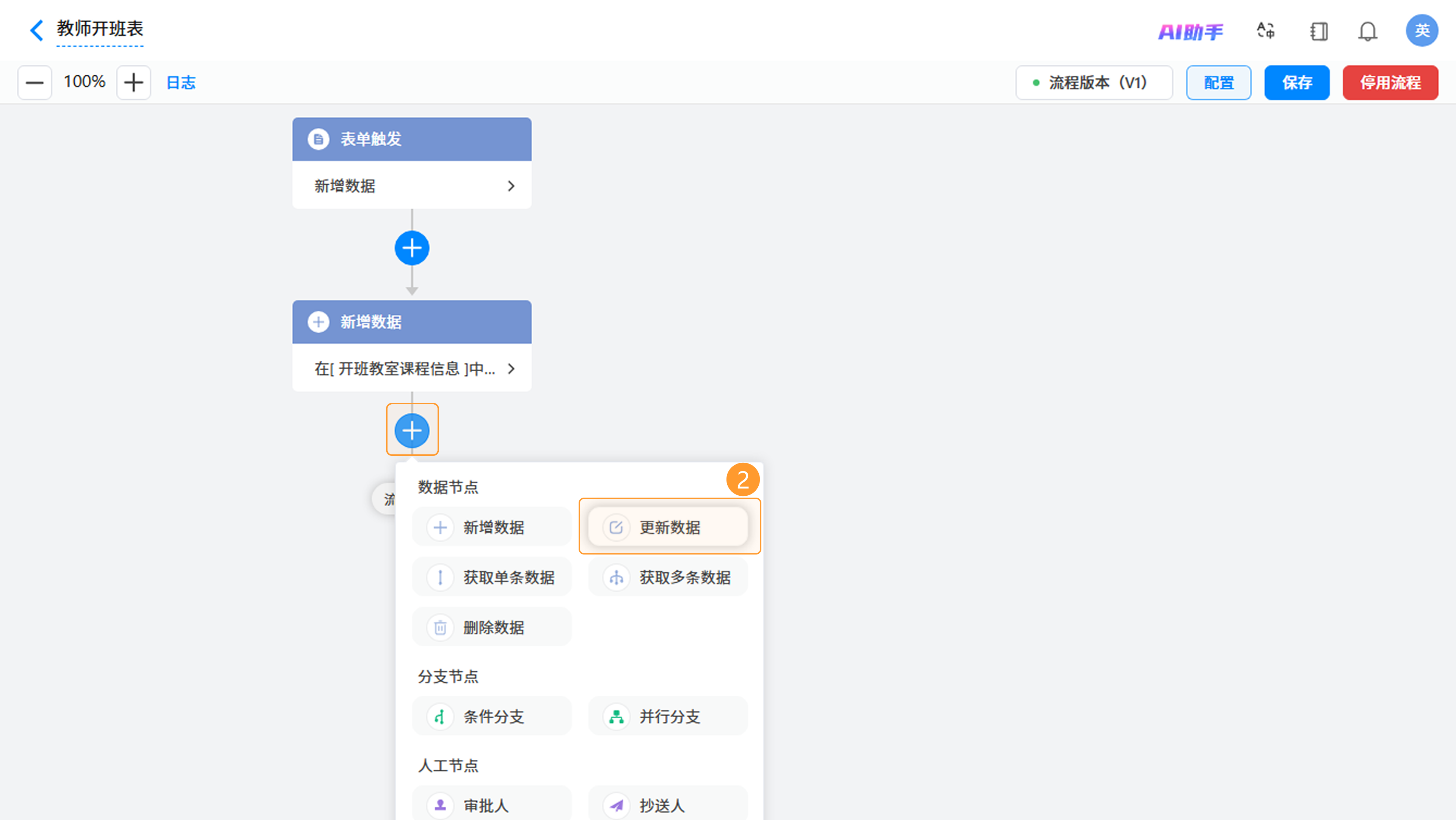
Task: Choose 删除数据 node option
Action: (492, 627)
